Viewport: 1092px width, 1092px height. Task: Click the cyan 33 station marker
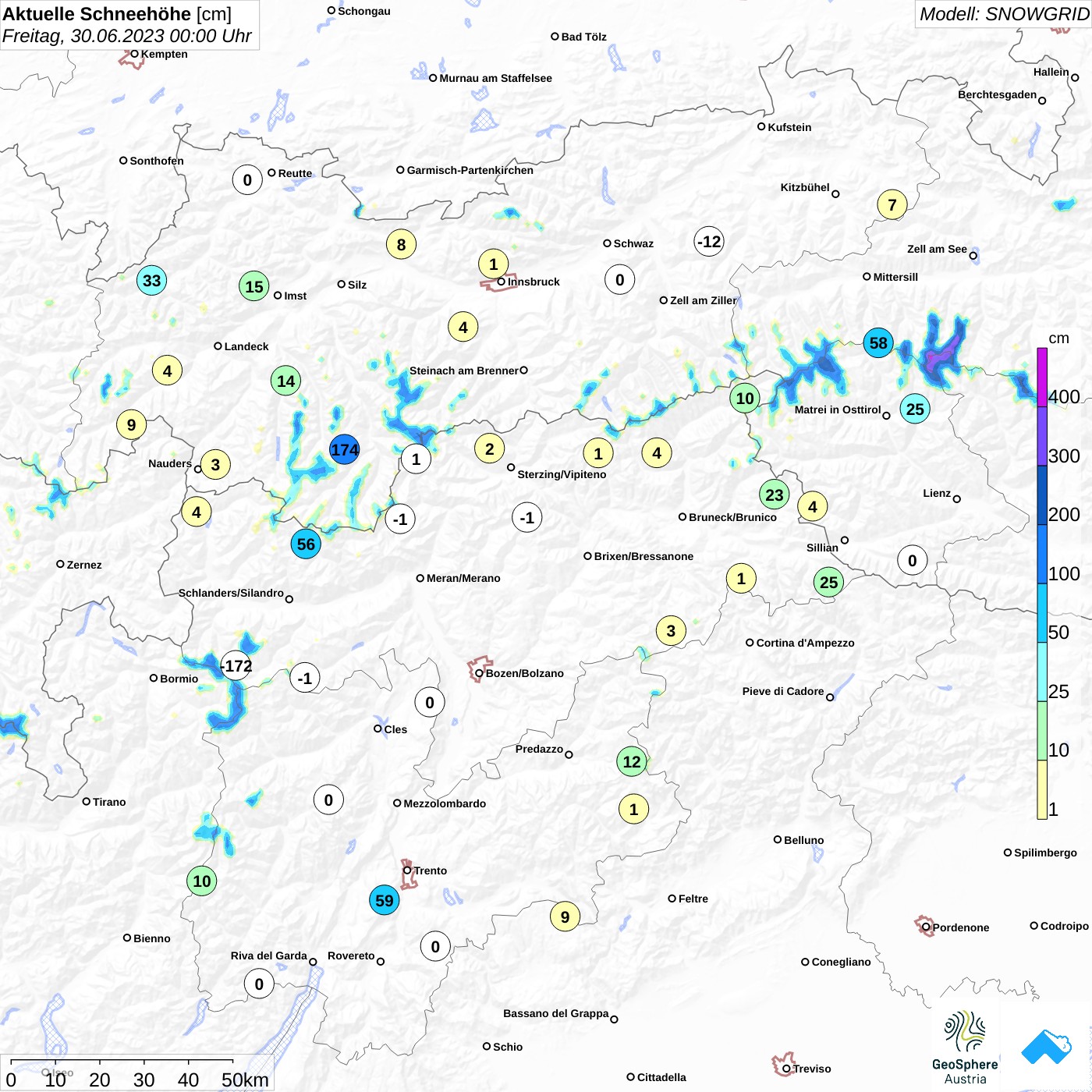click(151, 280)
